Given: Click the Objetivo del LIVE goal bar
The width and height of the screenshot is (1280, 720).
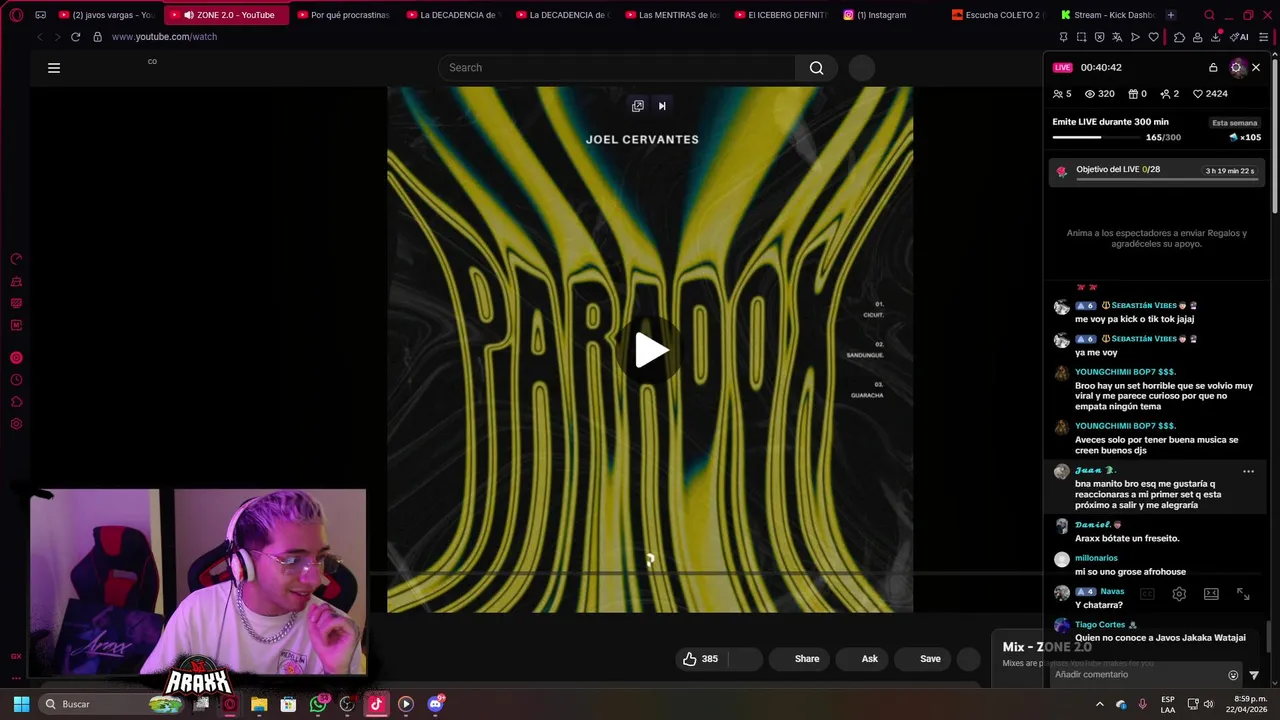Looking at the screenshot, I should 1156,171.
